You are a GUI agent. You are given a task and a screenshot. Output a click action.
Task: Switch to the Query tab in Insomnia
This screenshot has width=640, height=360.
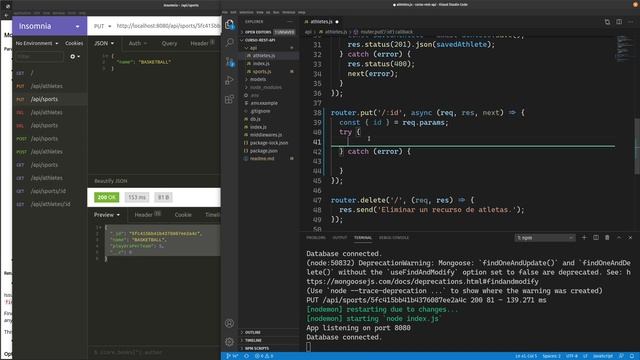[x=169, y=43]
